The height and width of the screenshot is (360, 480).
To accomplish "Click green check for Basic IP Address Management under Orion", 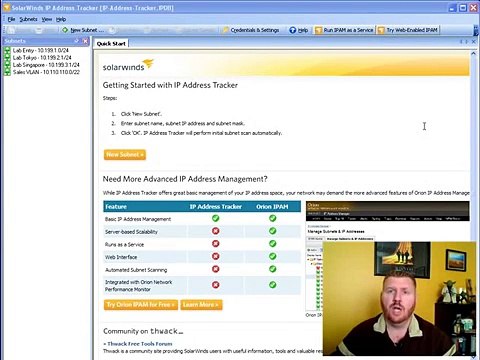I will pyautogui.click(x=273, y=218).
